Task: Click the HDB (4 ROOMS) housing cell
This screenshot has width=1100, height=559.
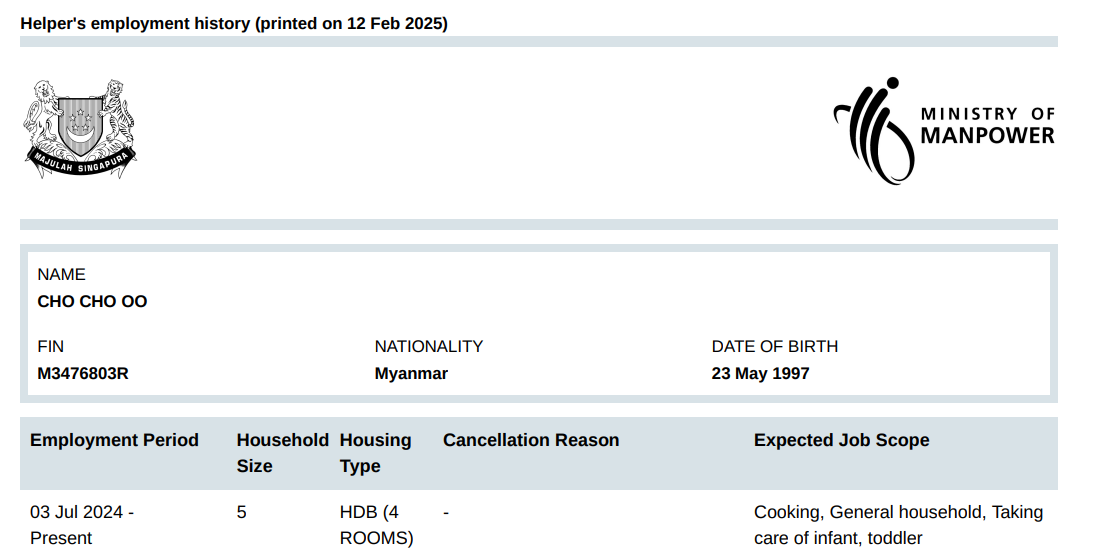Action: (x=377, y=525)
